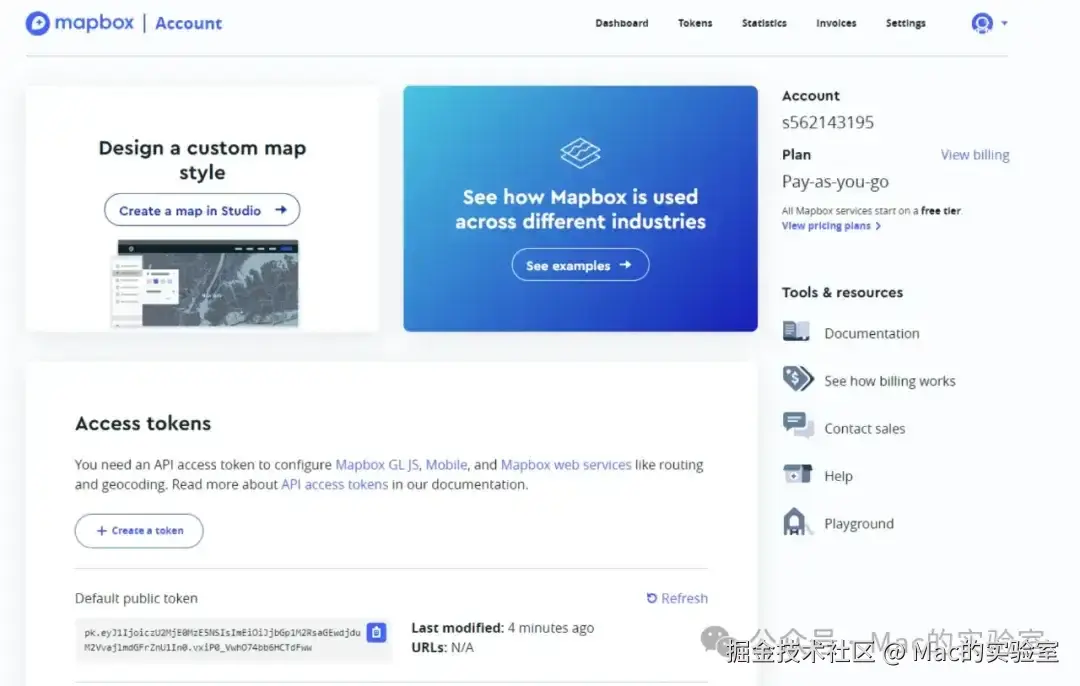Click the arrow in Create a map button
1080x686 pixels.
(280, 210)
